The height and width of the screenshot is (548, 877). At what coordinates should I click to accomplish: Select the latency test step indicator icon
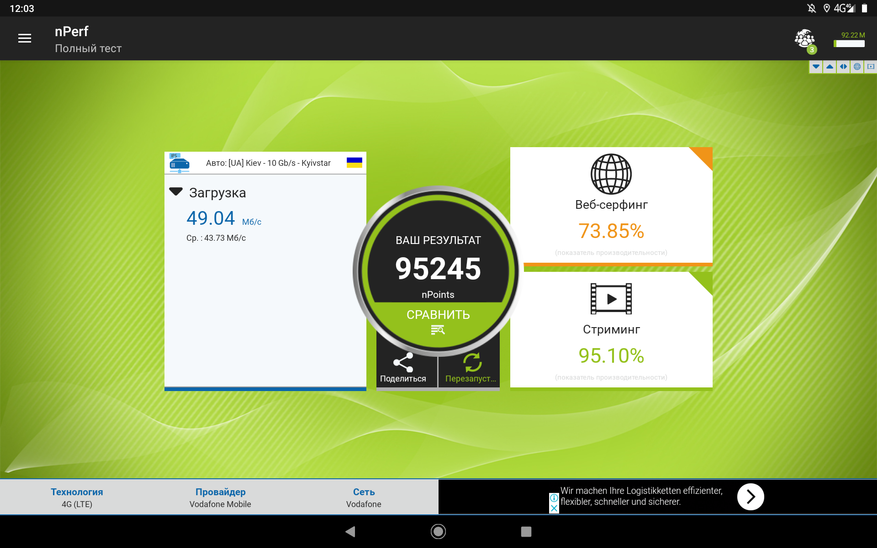[843, 67]
